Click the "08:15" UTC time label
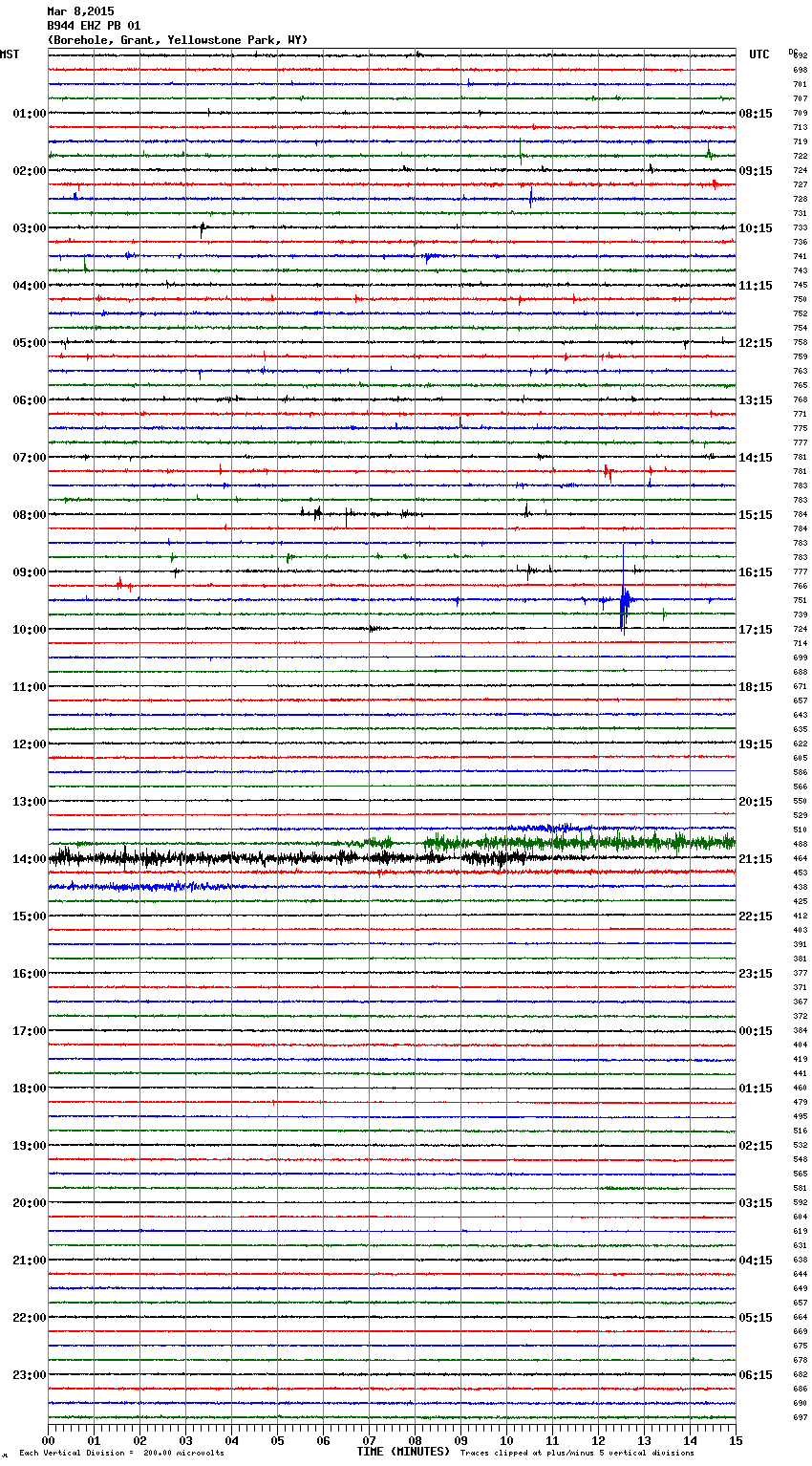The width and height of the screenshot is (812, 1466). point(756,114)
